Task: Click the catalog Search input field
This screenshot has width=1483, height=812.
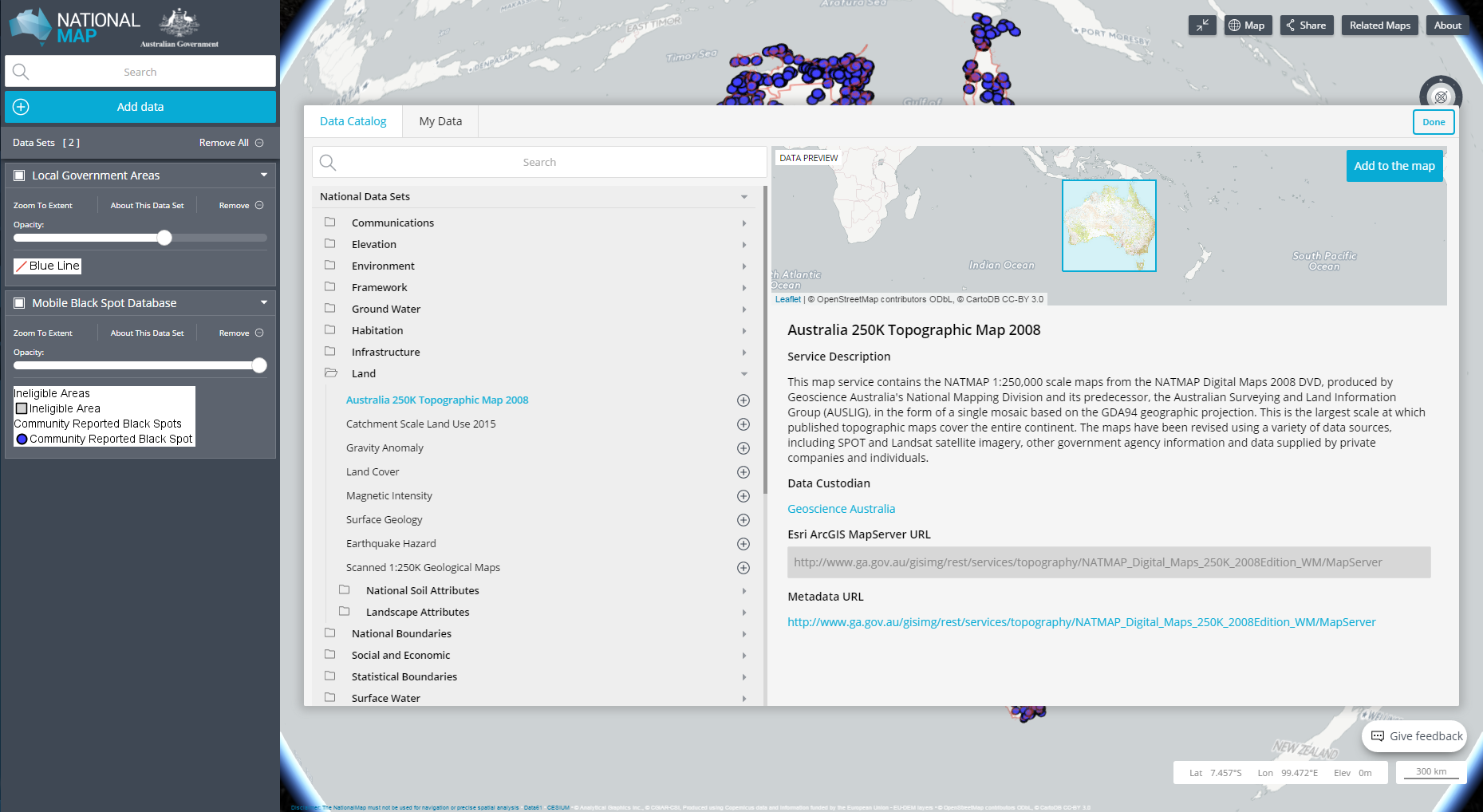Action: (x=539, y=163)
